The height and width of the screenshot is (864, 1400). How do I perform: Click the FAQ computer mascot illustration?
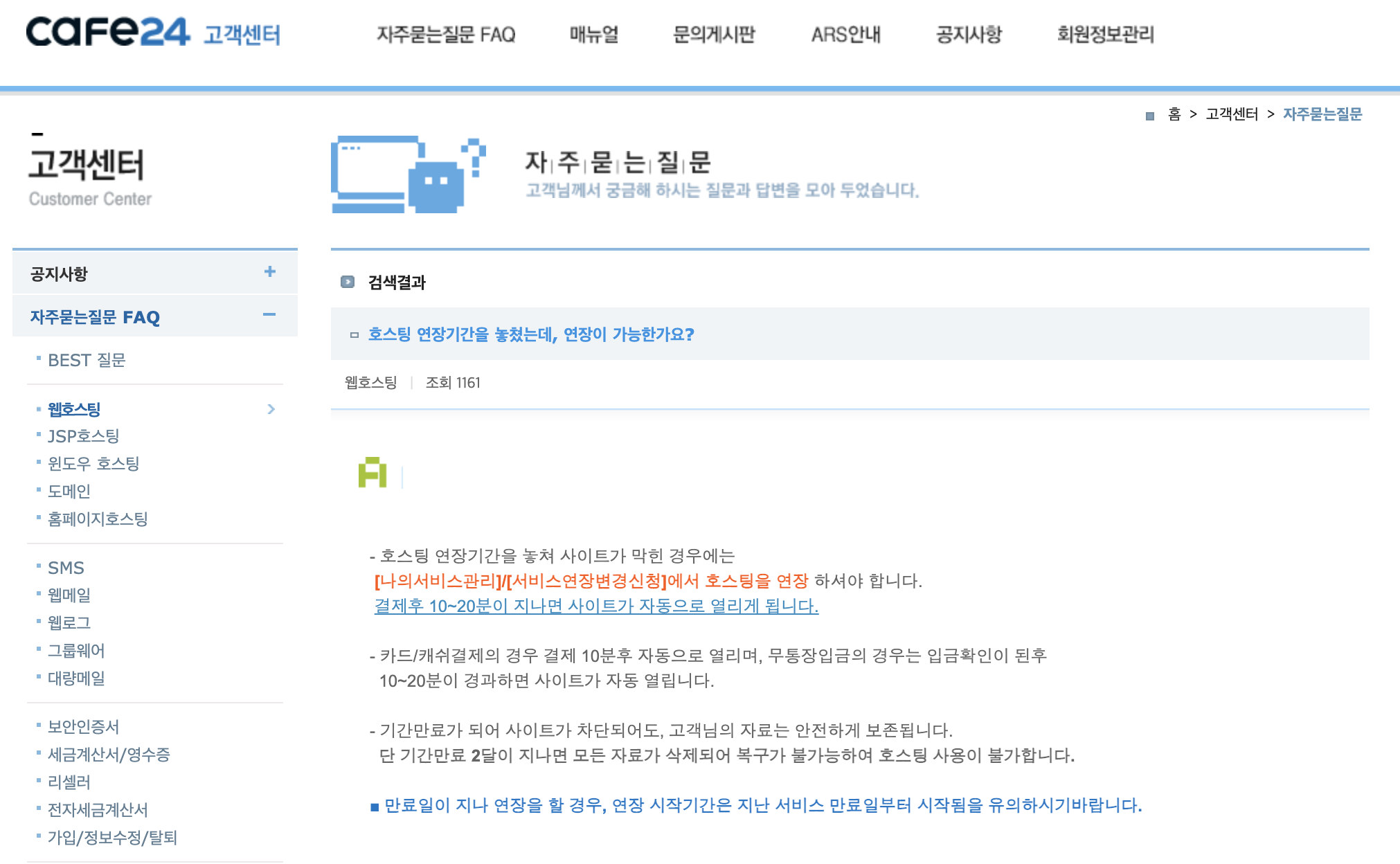click(x=407, y=174)
